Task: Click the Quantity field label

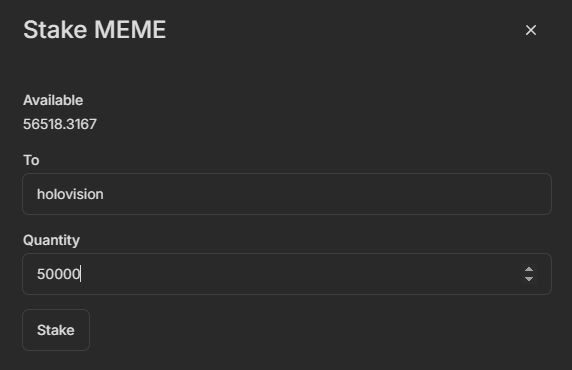Action: tap(51, 240)
